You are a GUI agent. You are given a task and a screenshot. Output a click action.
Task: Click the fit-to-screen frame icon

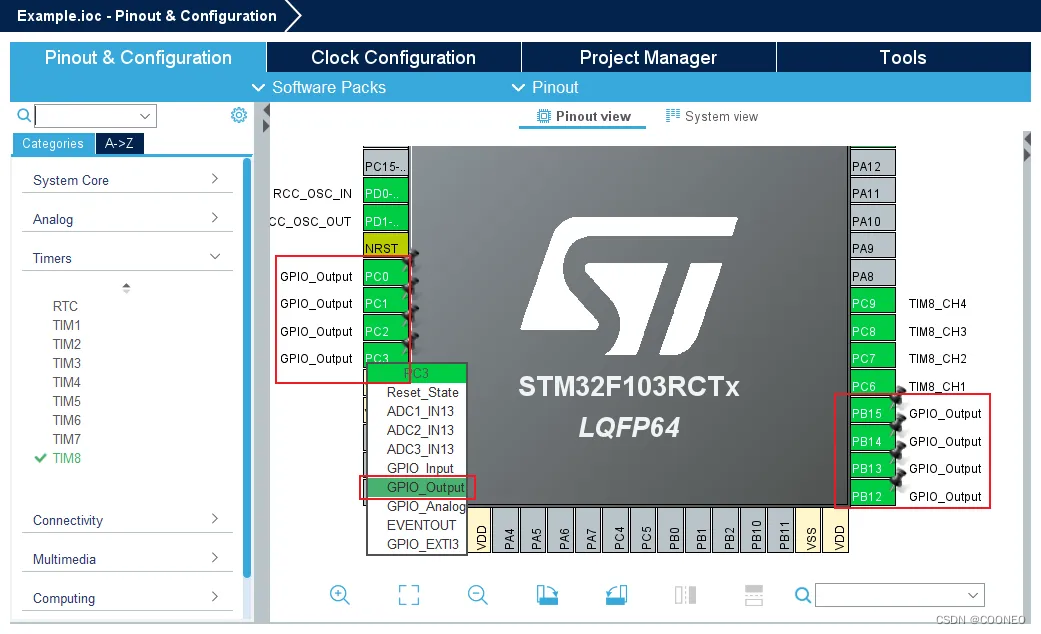click(x=409, y=595)
